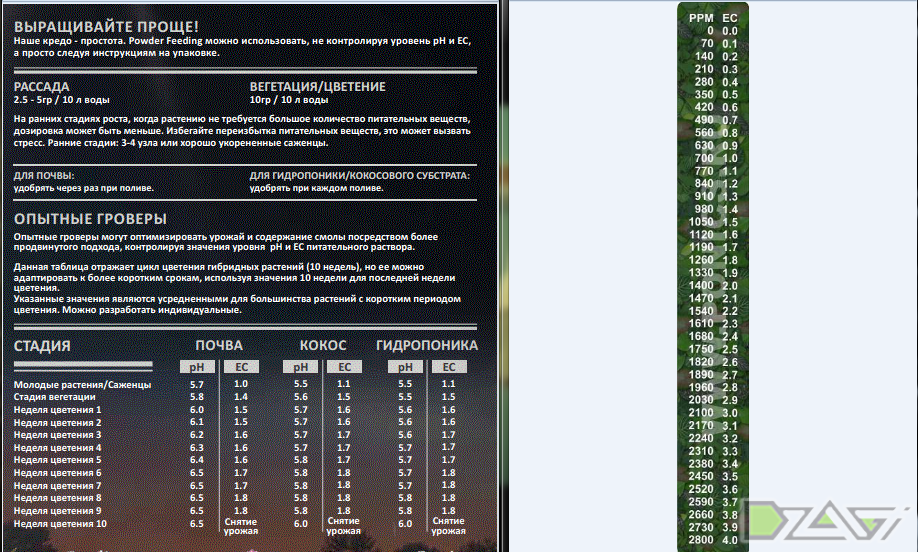The height and width of the screenshot is (552, 918).
Task: Select the PPM value 70 in the chart
Action: pos(707,44)
